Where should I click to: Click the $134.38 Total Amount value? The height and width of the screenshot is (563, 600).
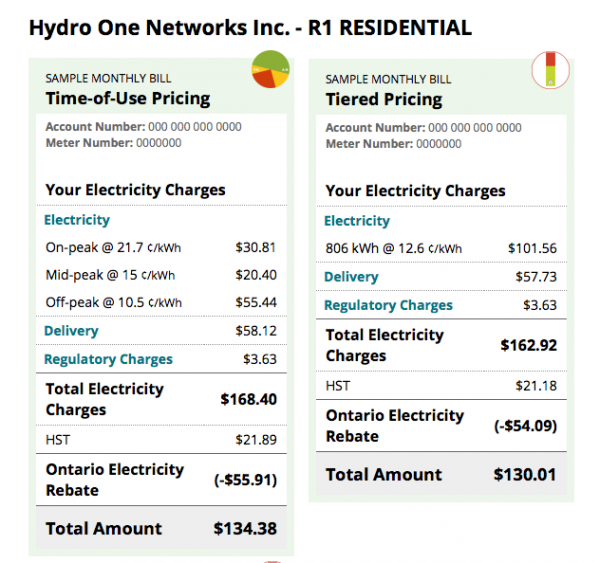tap(245, 529)
